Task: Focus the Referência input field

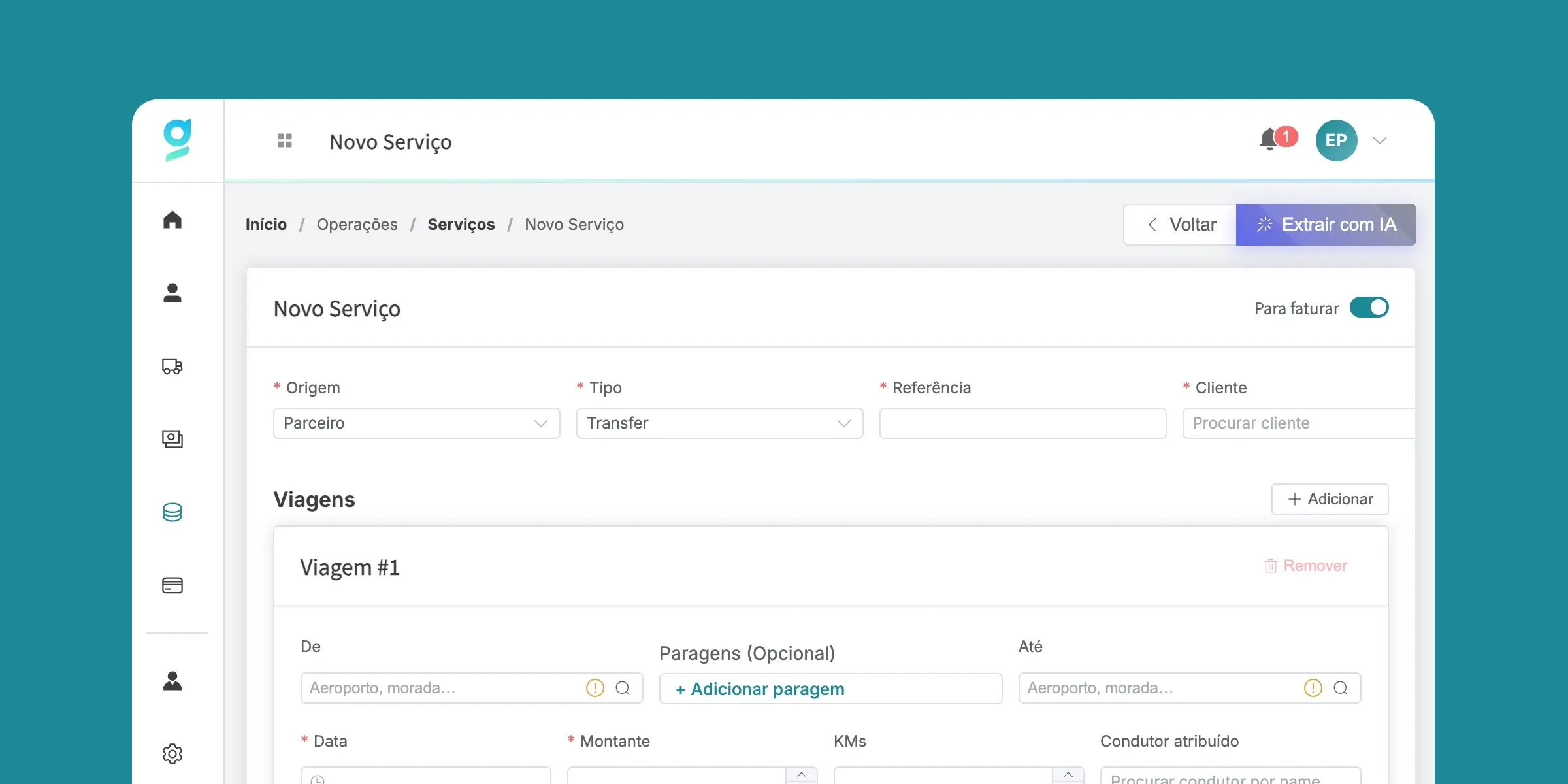Action: (1022, 423)
